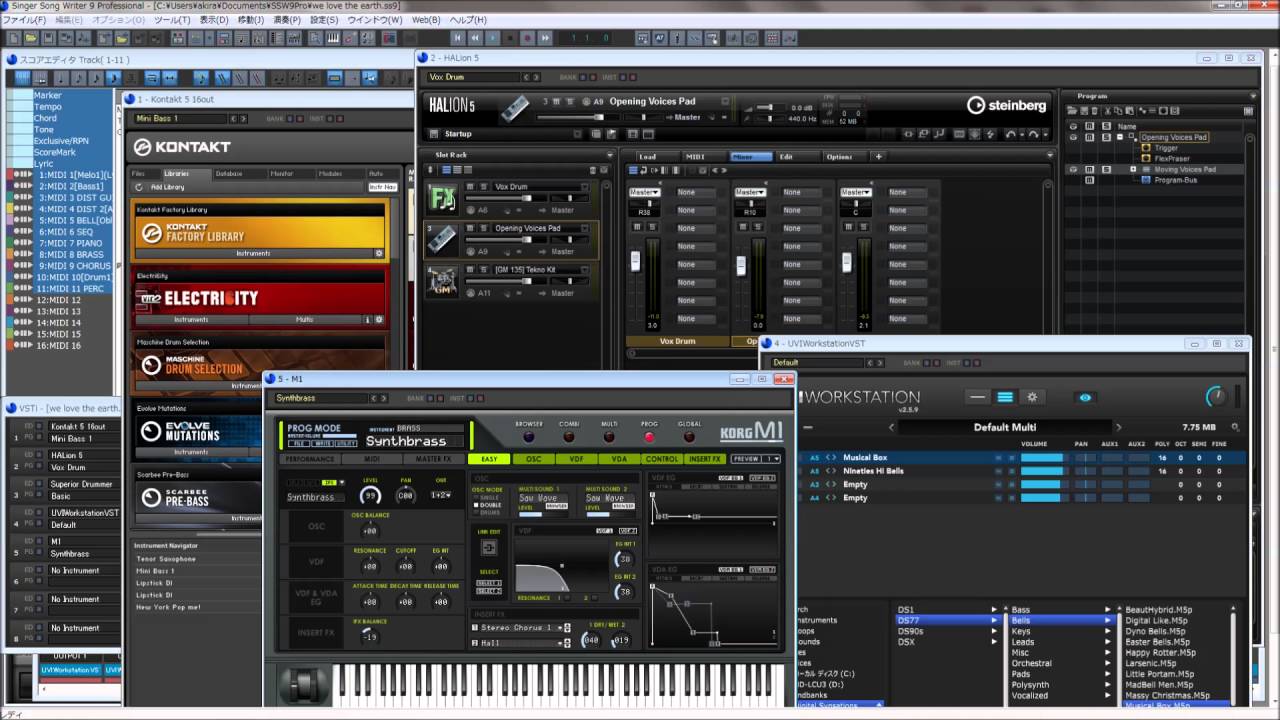The image size is (1280, 720).
Task: Click the record button in transport
Action: tap(527, 38)
